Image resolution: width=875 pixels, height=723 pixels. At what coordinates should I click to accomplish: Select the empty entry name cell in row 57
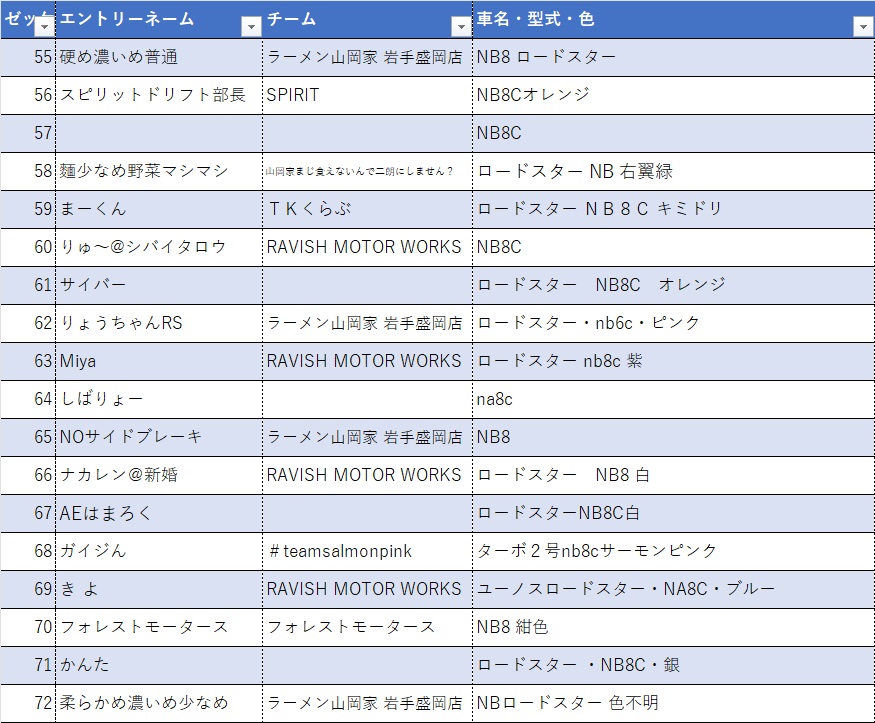(x=158, y=133)
